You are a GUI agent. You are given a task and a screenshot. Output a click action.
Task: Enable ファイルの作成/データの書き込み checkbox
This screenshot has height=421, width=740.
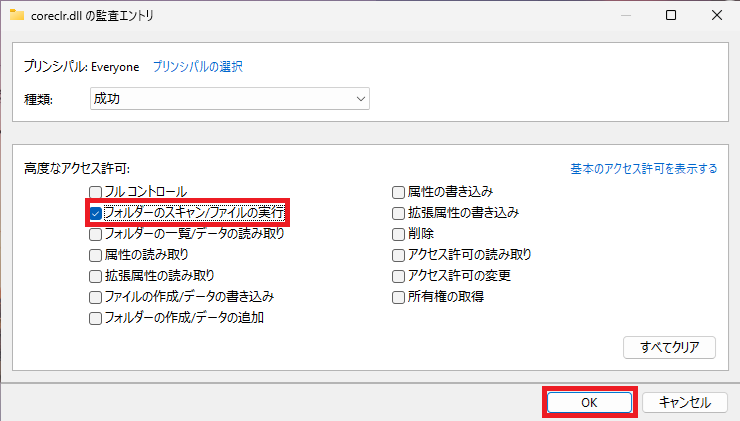coord(95,297)
